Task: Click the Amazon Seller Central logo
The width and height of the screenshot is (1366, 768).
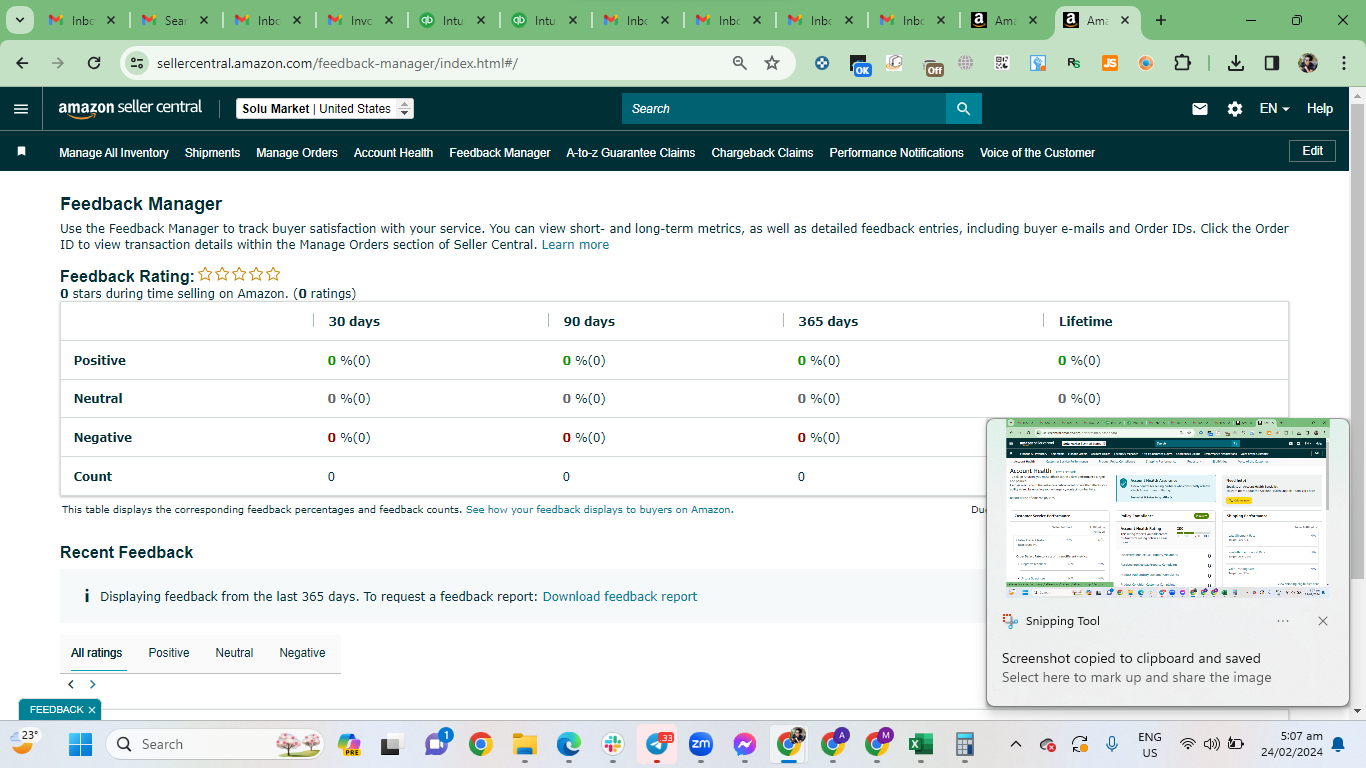Action: click(130, 108)
